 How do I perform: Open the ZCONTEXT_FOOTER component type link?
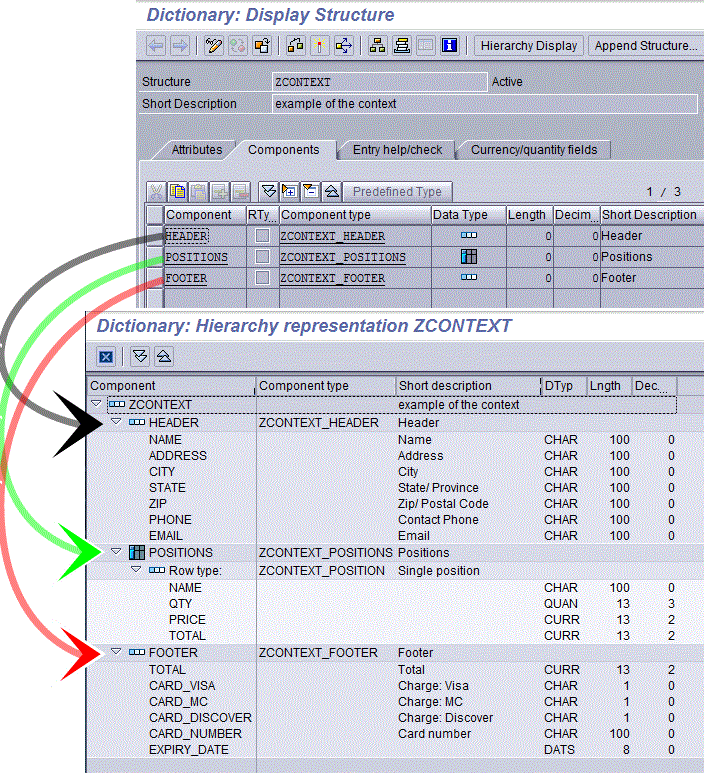point(332,278)
